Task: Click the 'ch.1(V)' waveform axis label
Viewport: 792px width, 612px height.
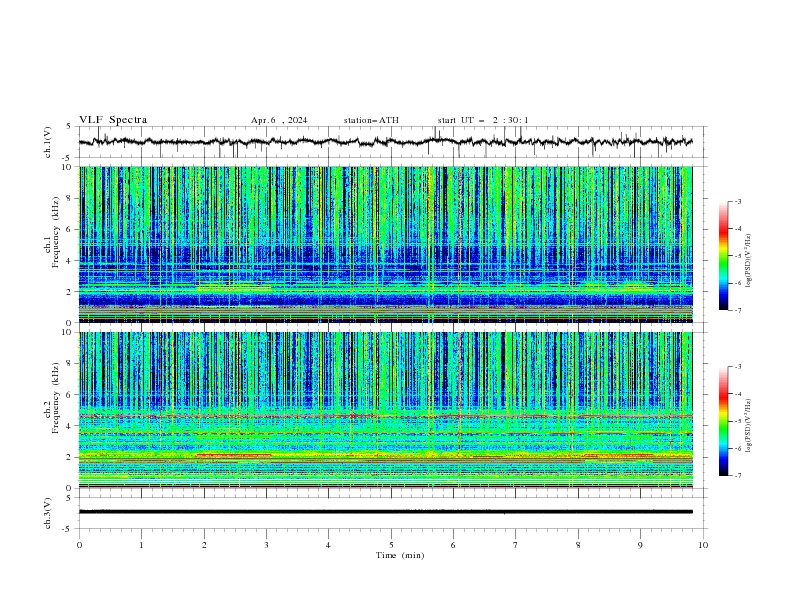Action: 48,142
